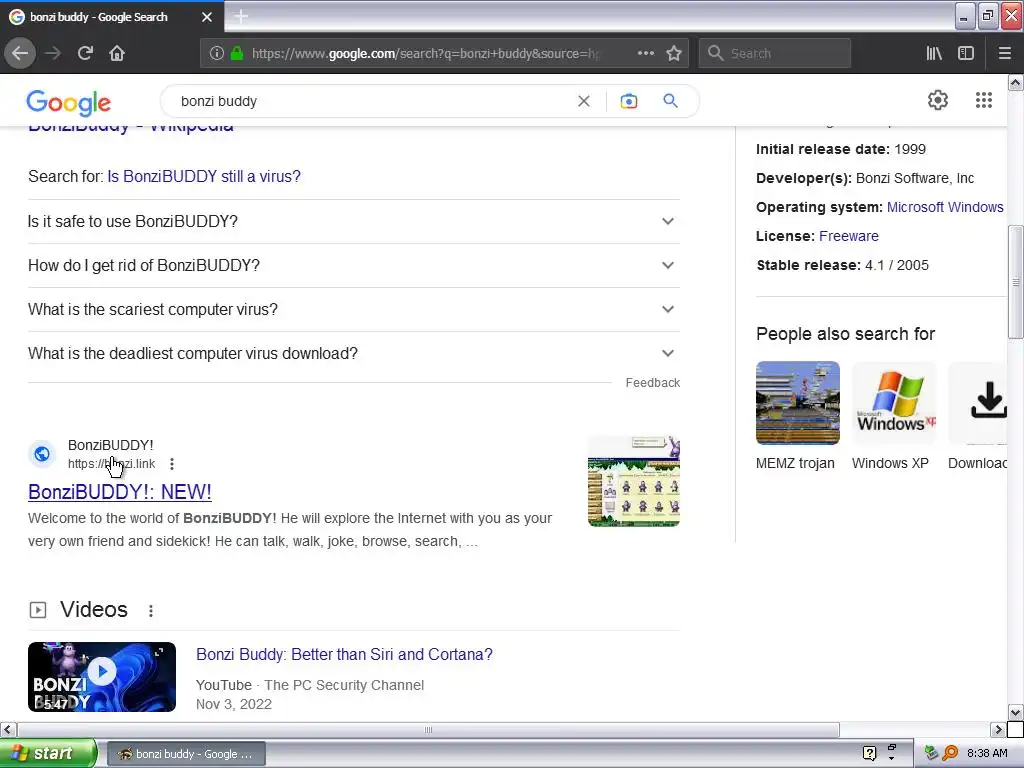
Task: Search by image with camera icon
Action: (x=628, y=101)
